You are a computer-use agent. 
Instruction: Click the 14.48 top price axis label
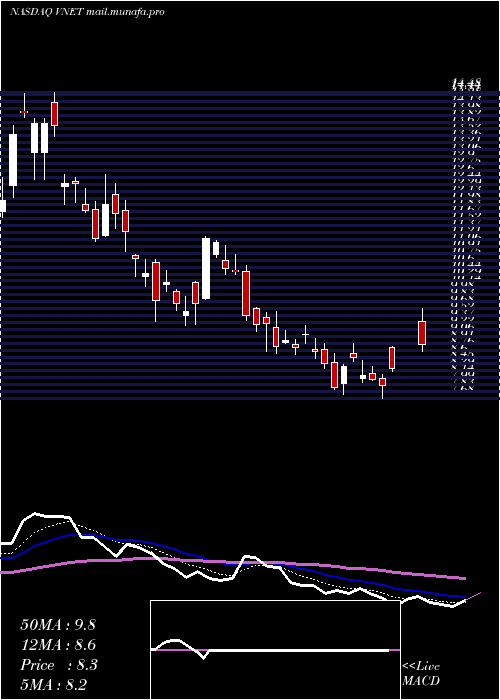[467, 83]
